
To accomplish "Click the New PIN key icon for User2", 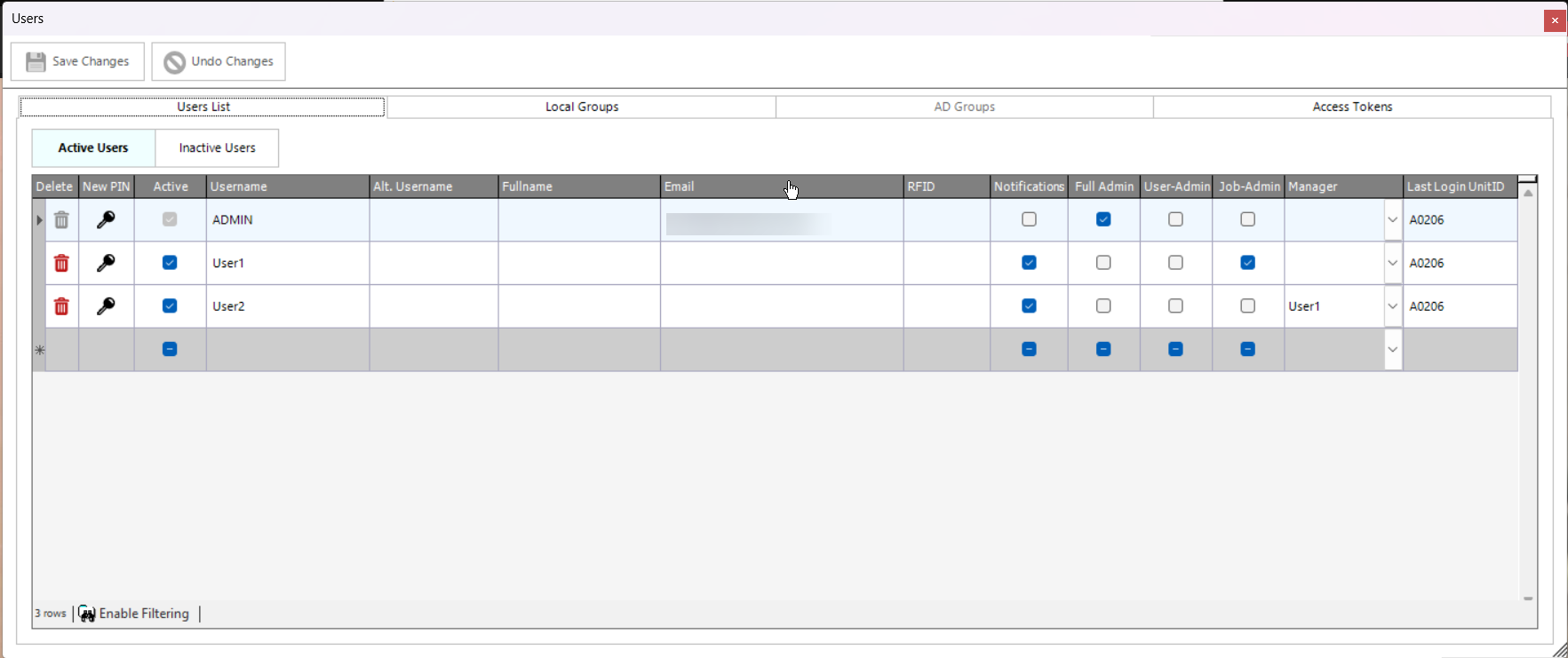I will point(106,306).
